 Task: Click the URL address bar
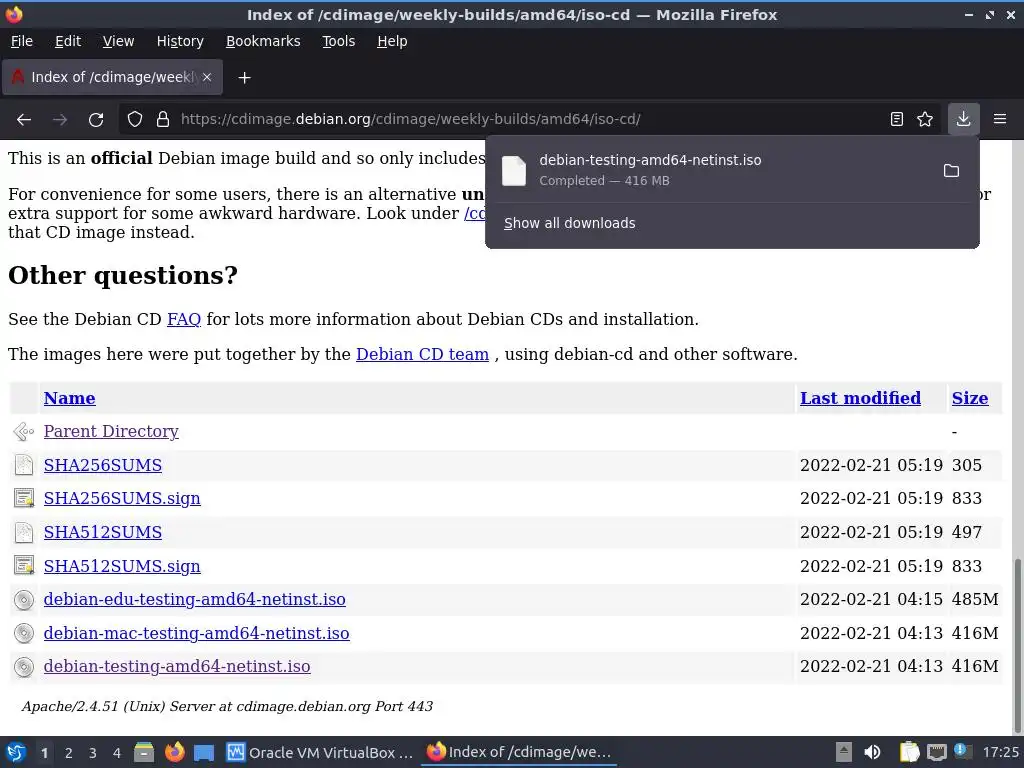pos(529,120)
